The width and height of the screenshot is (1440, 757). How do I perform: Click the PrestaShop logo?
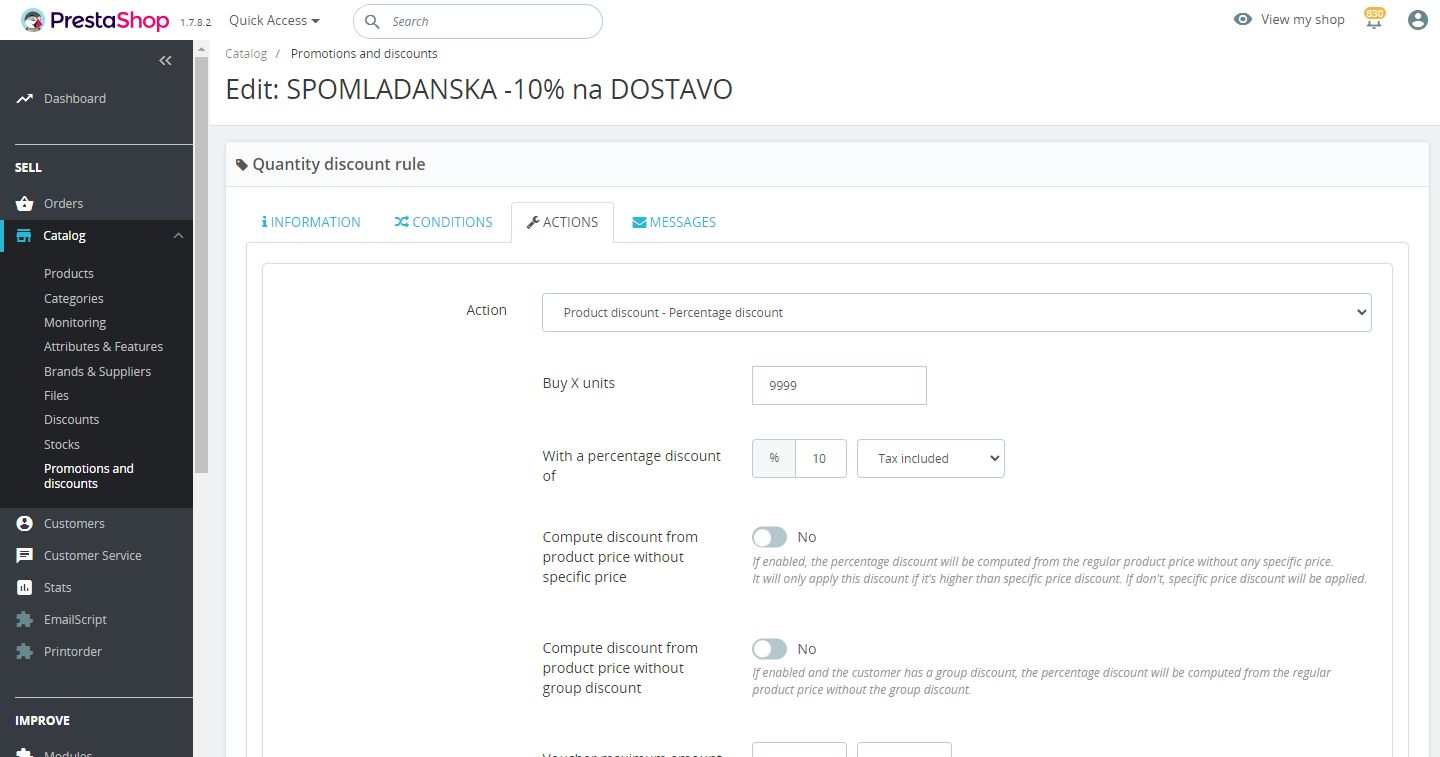(x=95, y=20)
